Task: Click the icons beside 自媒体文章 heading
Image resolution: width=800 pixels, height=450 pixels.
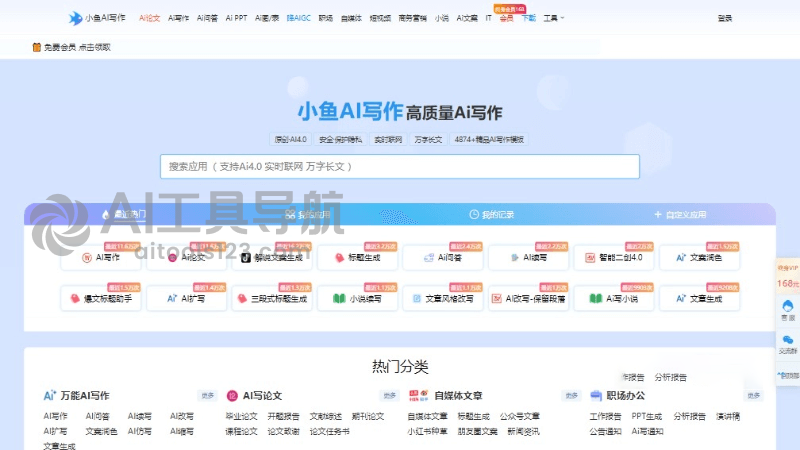Action: coord(418,395)
